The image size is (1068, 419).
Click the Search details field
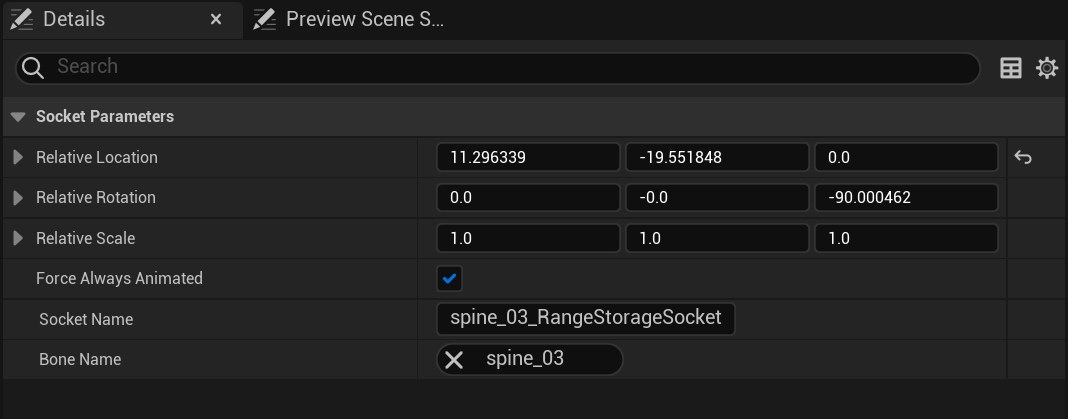coord(500,67)
